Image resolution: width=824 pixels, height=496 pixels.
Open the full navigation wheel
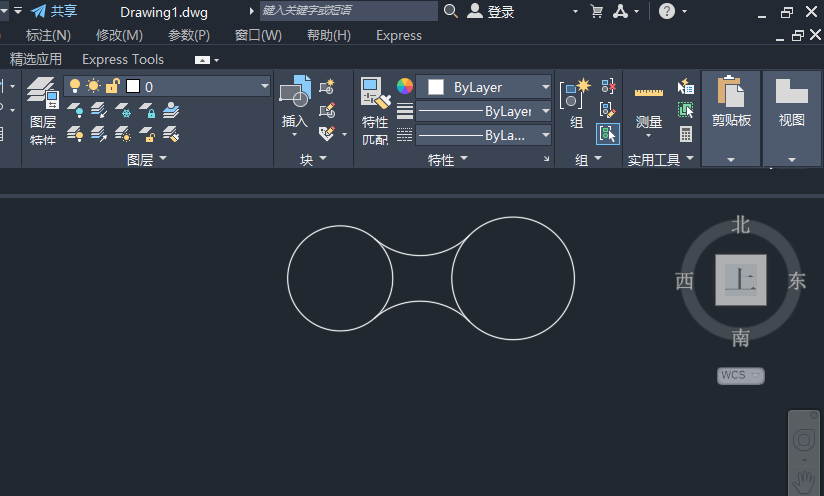click(804, 440)
